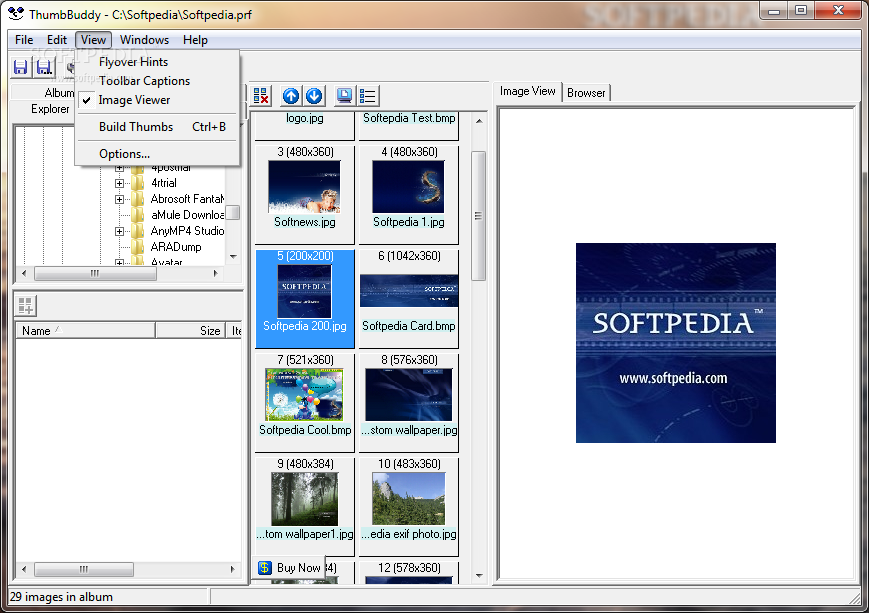This screenshot has width=869, height=613.
Task: Open Options... from View menu
Action: pos(159,154)
